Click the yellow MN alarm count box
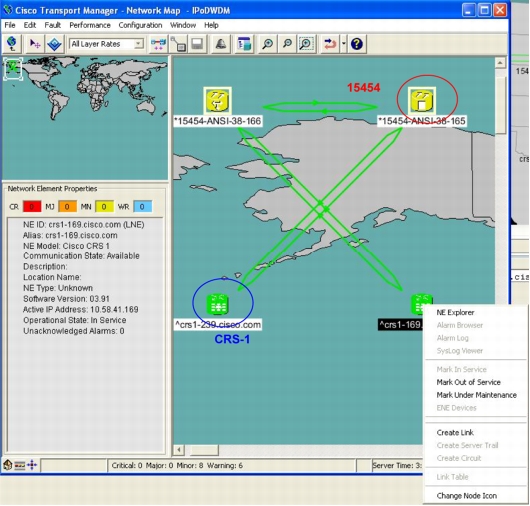 pos(104,207)
